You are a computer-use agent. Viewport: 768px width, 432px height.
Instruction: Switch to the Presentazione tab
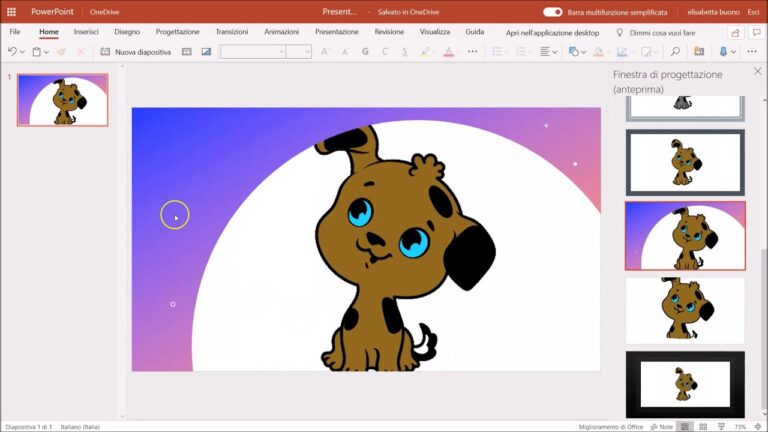click(x=336, y=32)
